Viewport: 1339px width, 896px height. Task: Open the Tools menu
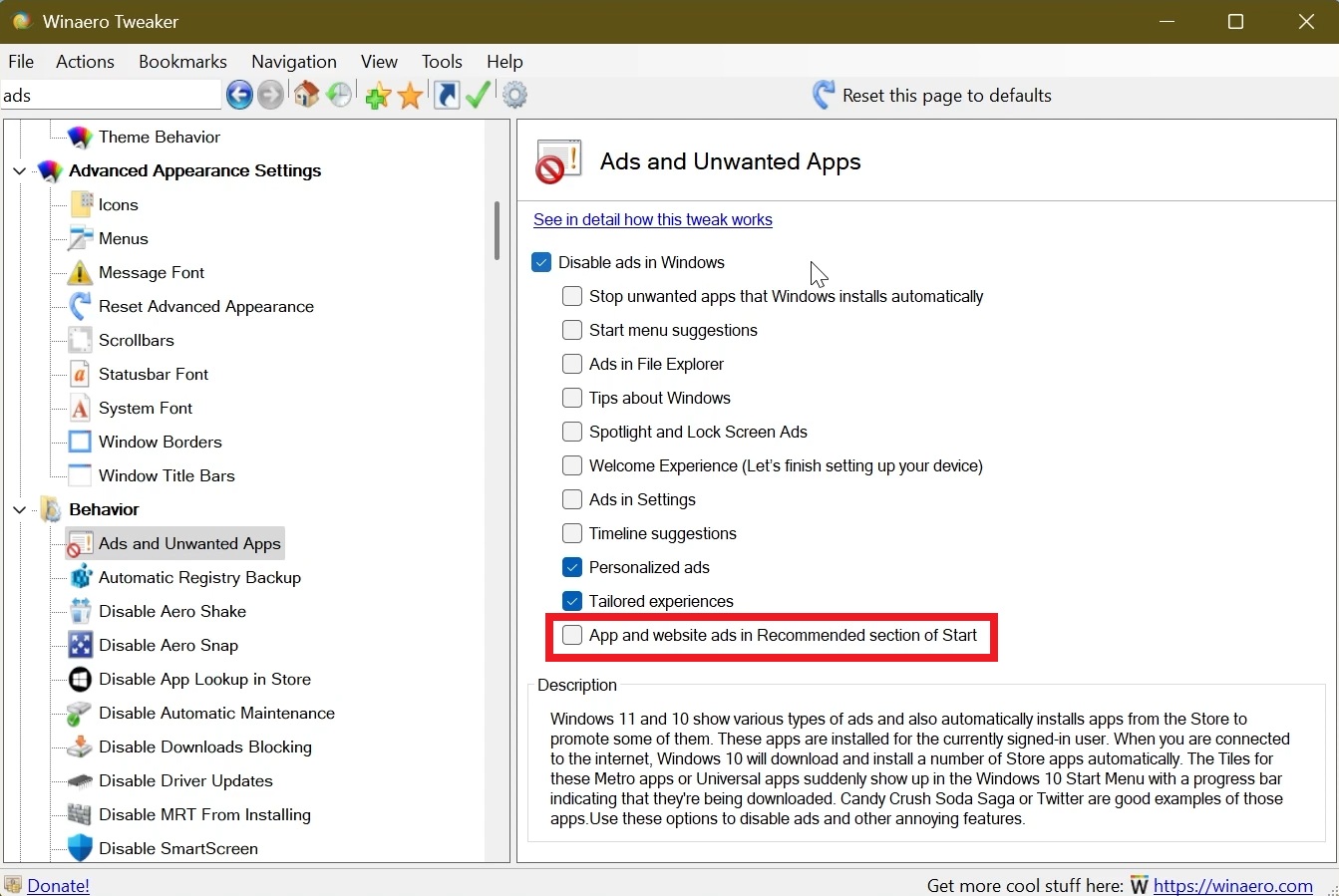[442, 61]
